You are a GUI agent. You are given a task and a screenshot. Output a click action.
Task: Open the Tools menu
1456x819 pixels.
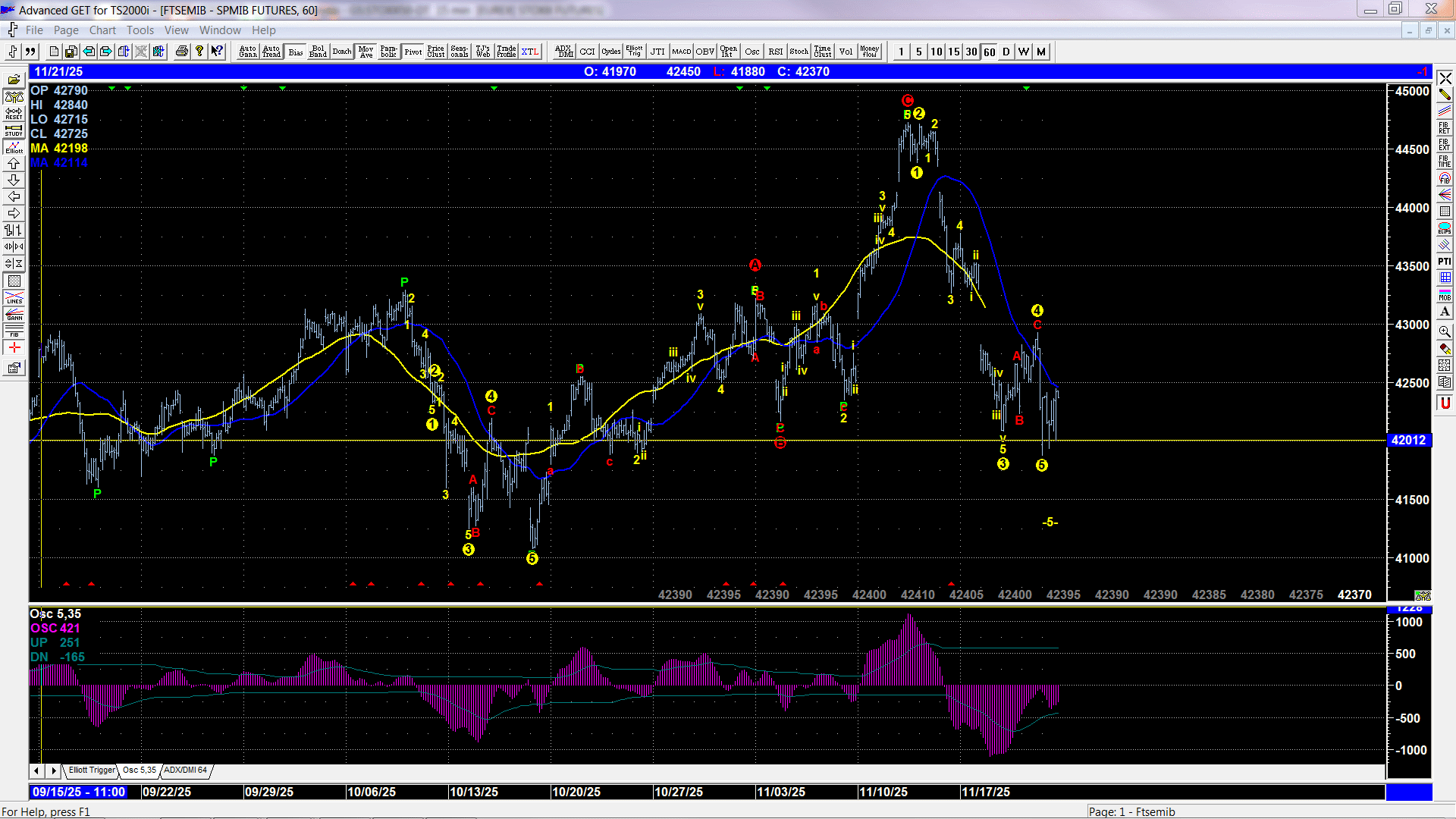point(140,30)
